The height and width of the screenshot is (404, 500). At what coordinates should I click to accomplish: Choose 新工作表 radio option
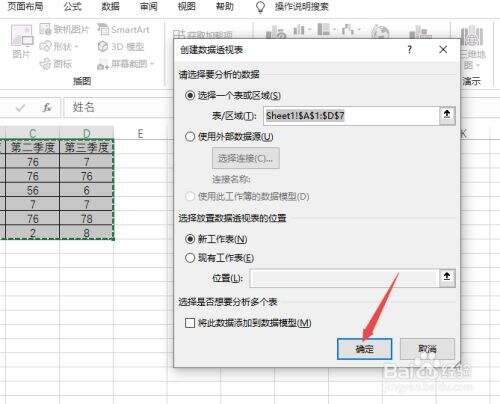coord(190,239)
